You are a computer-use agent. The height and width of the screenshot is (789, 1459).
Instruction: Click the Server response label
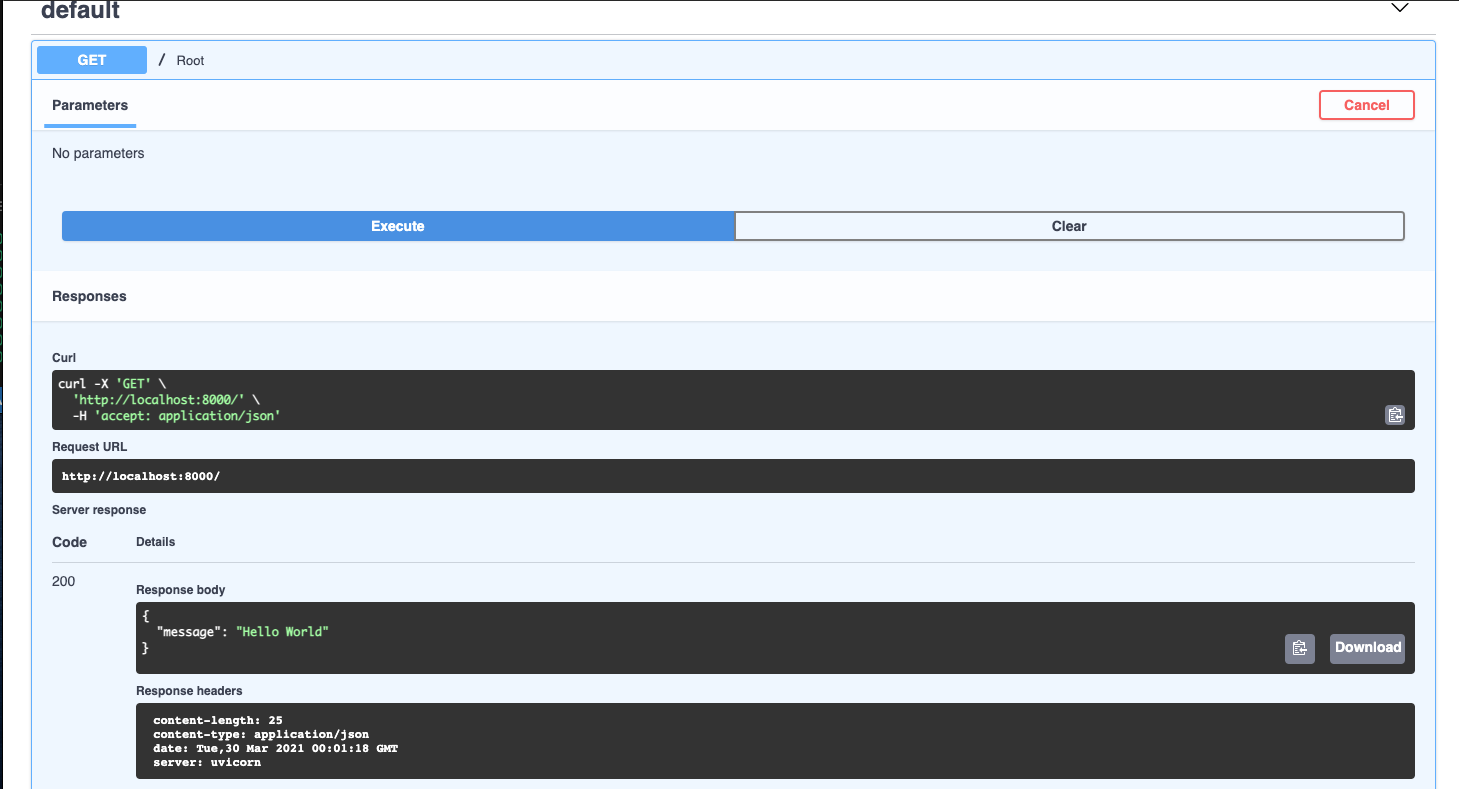click(99, 510)
